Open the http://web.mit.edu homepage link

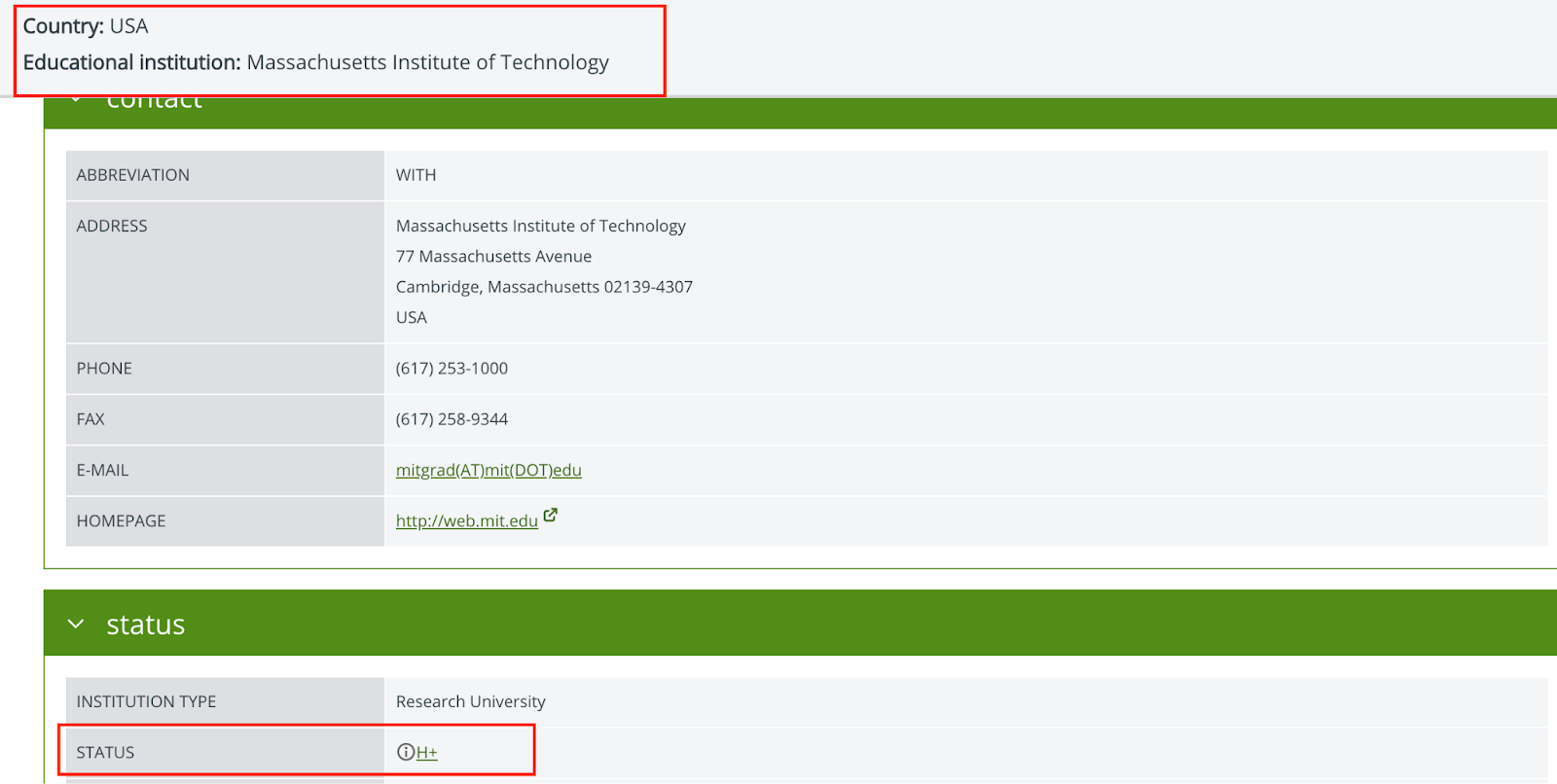coord(467,520)
